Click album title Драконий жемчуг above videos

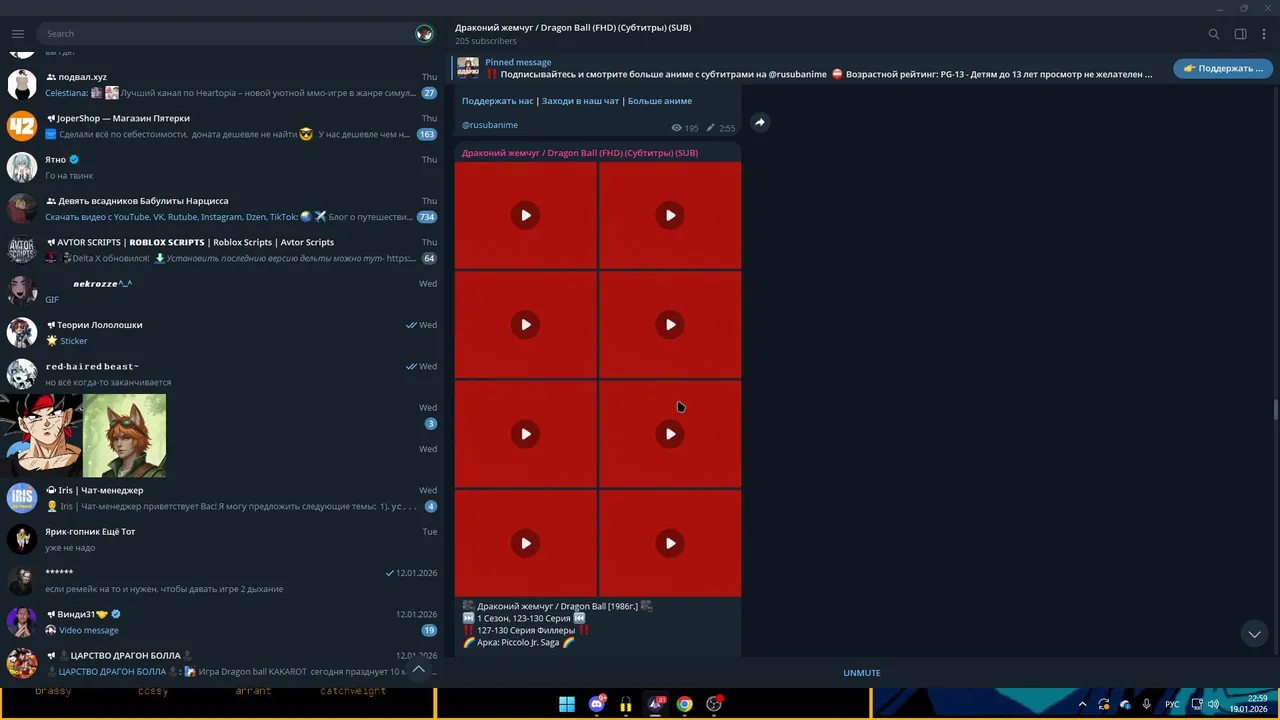point(580,153)
